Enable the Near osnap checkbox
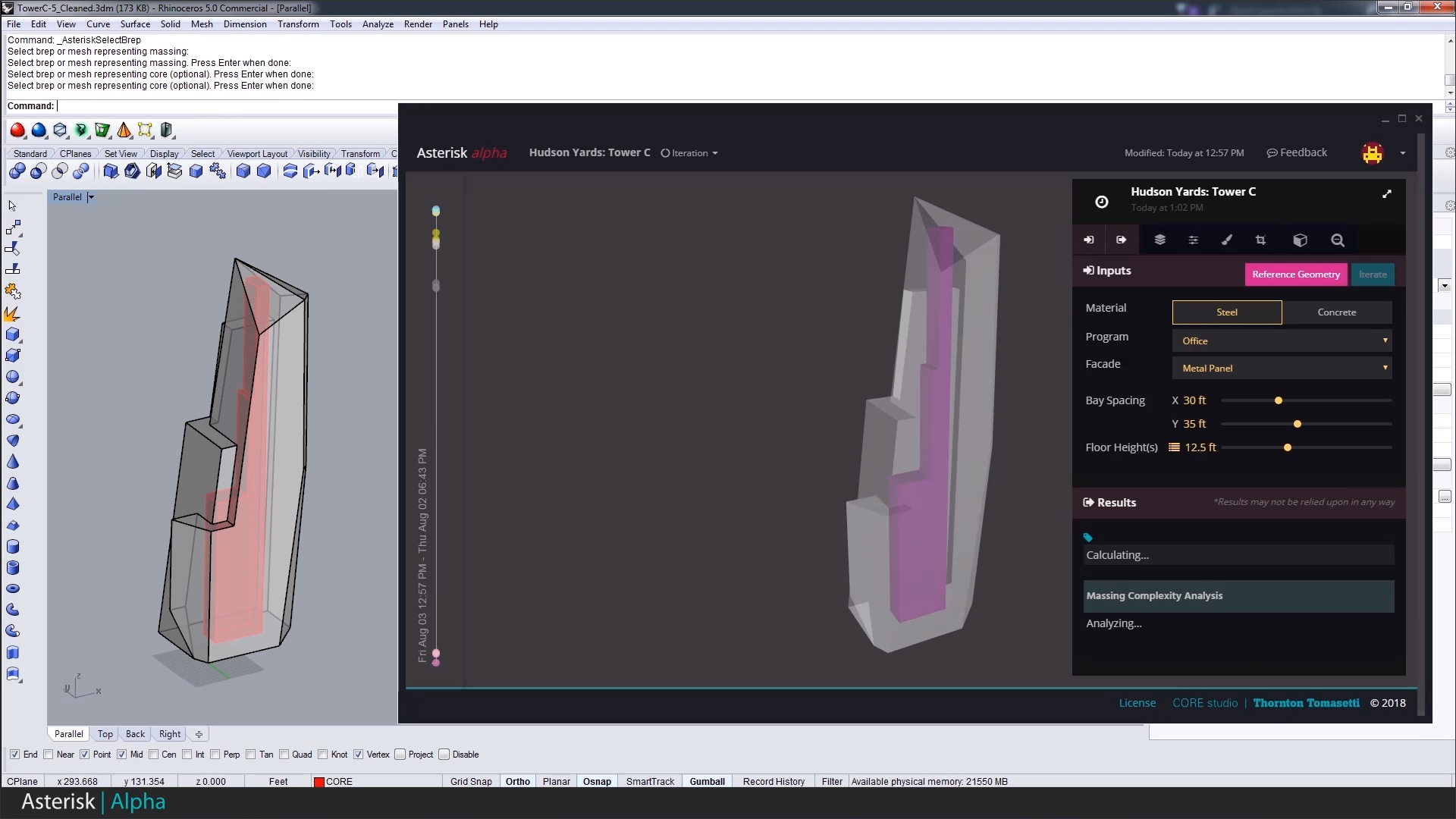1456x819 pixels. coord(49,755)
